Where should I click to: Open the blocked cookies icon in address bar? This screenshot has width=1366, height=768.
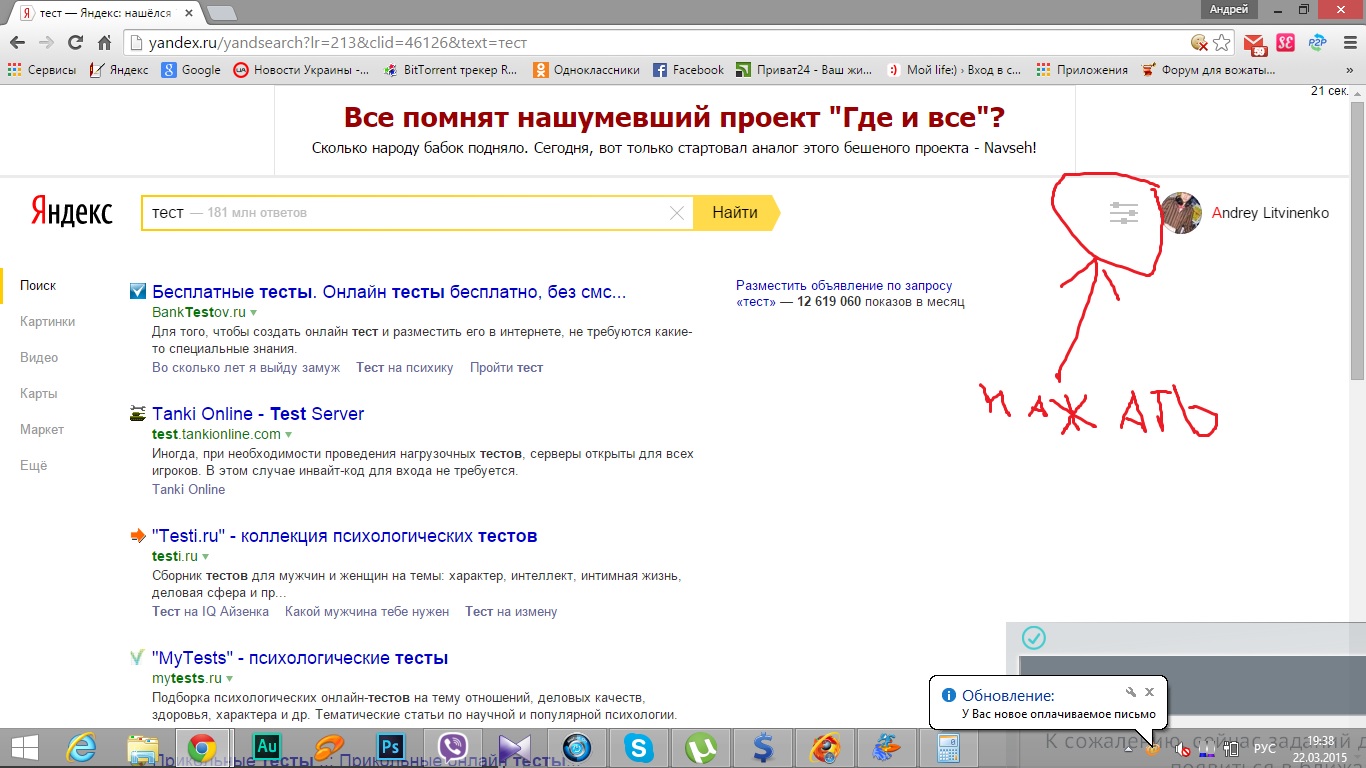1199,43
